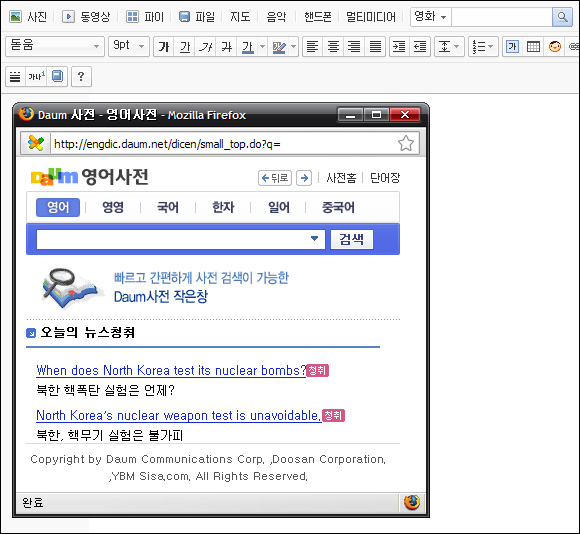This screenshot has width=580, height=534.
Task: Switch to the 일어 dictionary tab
Action: click(279, 207)
